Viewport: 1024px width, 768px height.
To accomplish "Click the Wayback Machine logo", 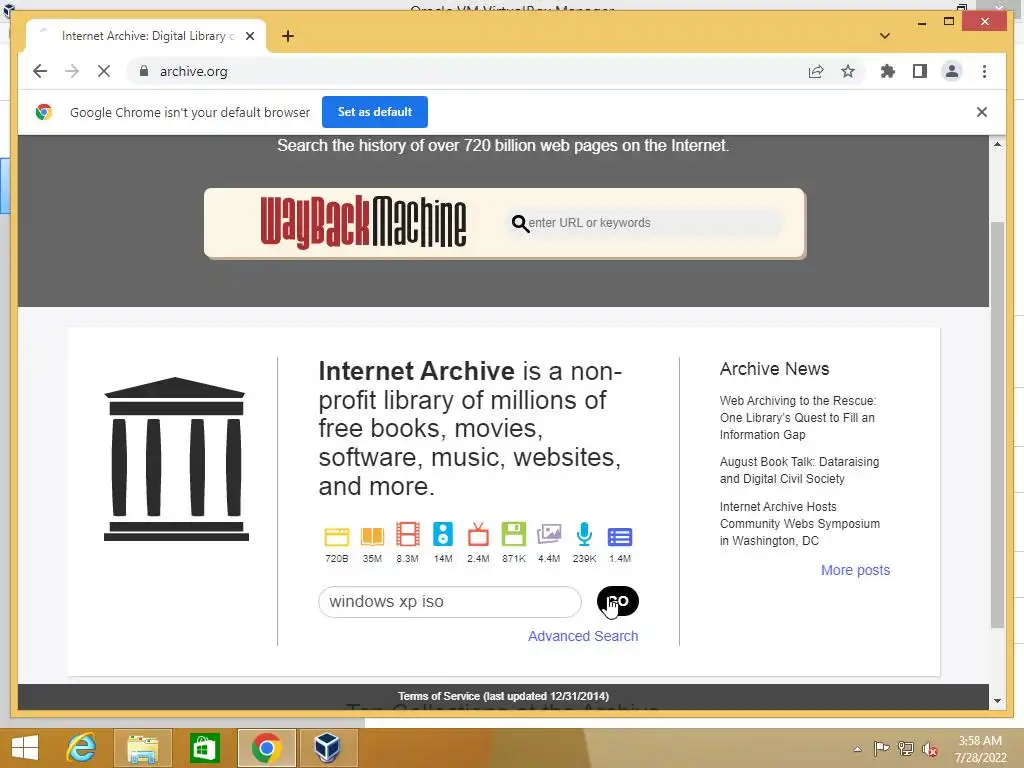I will 363,223.
